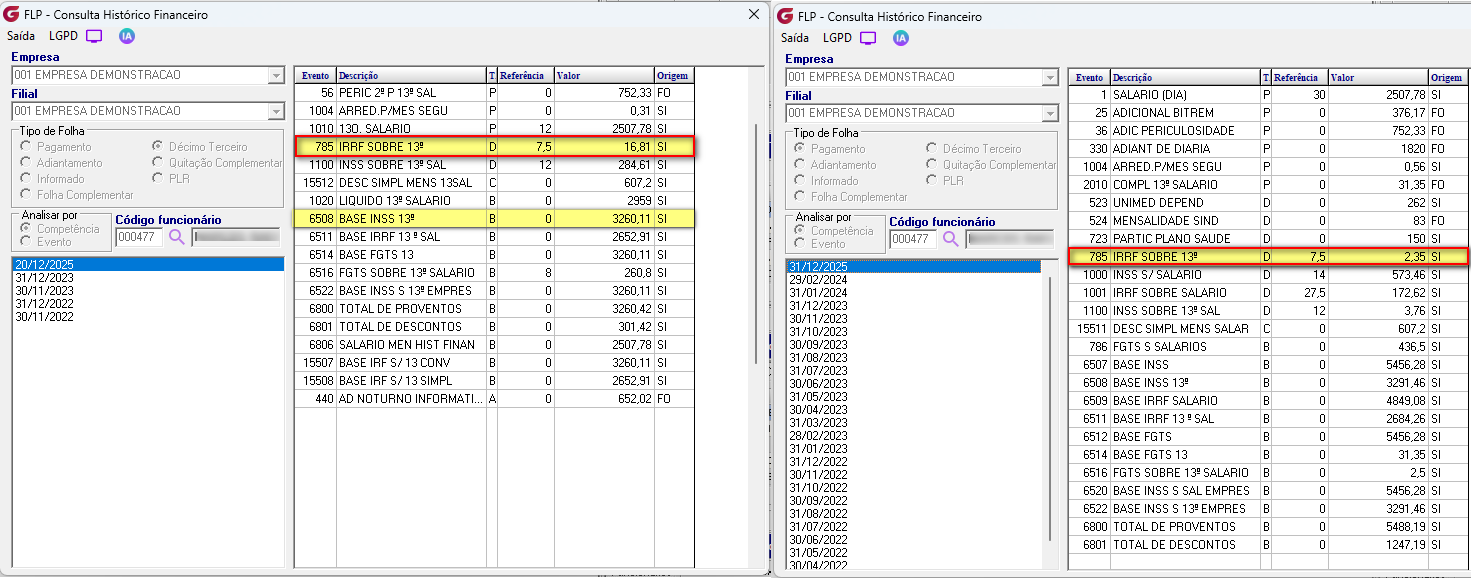Click the IA icon in right window
This screenshot has width=1471, height=578.
[901, 38]
